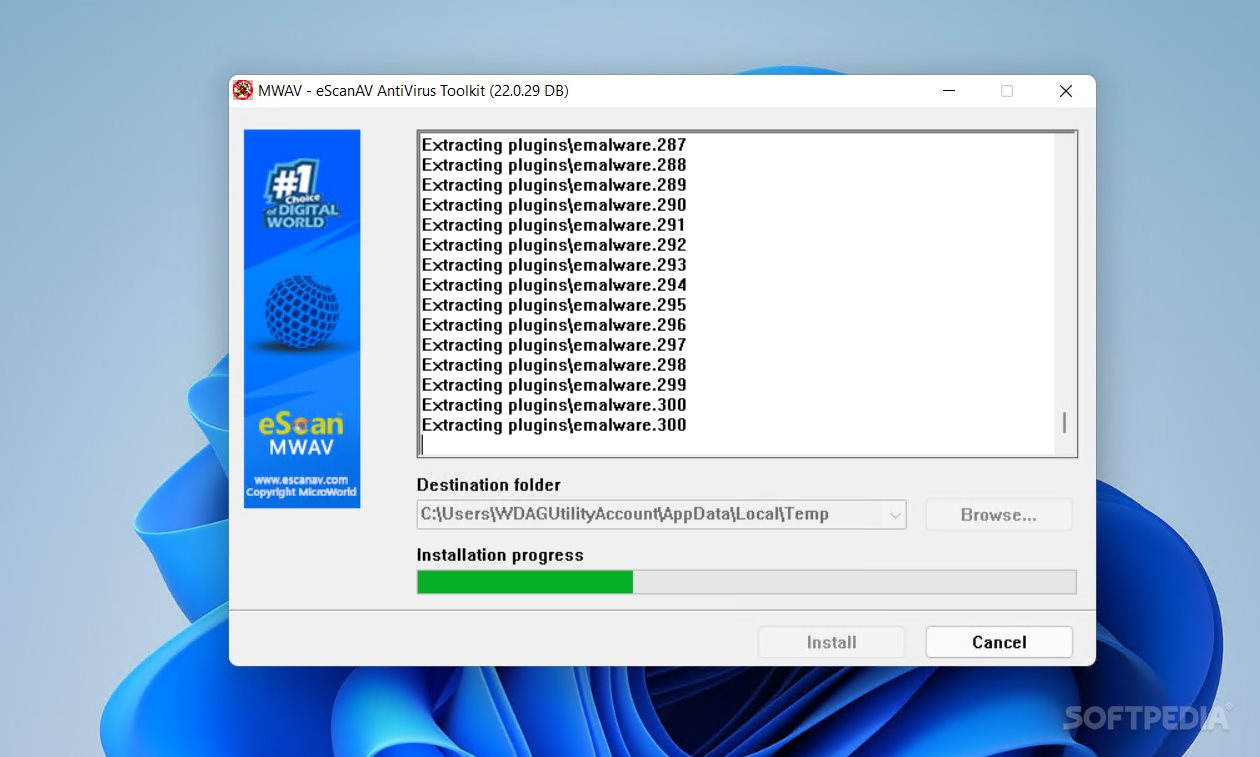The height and width of the screenshot is (757, 1260).
Task: Click log line emalware.295
Action: (554, 305)
